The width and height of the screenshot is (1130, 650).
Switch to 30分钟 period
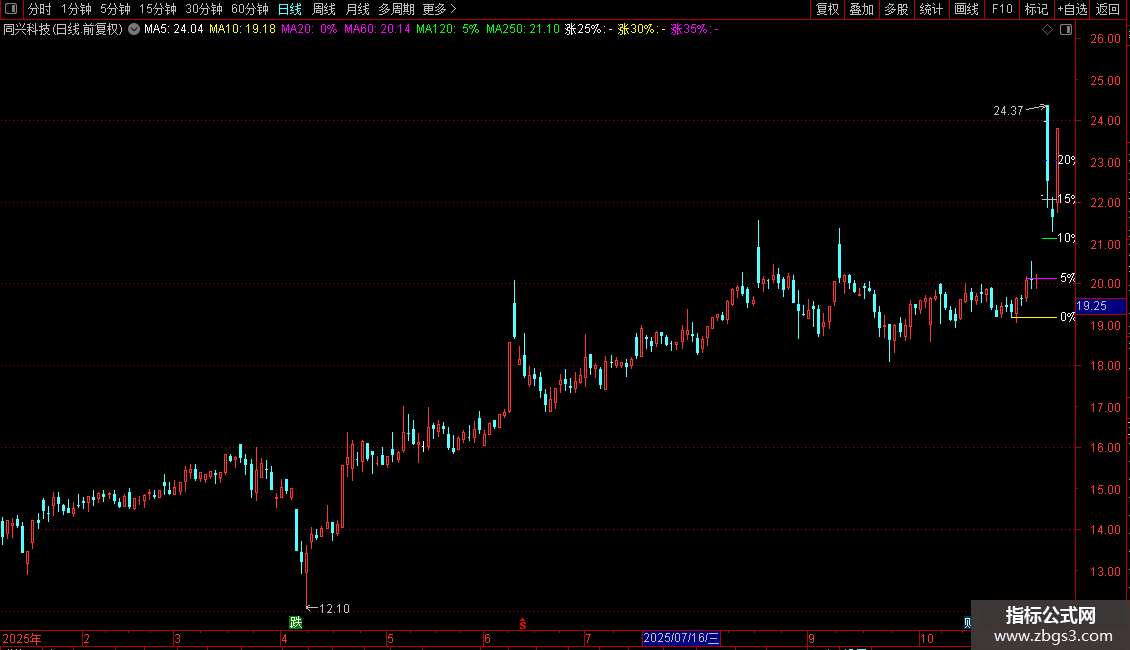point(204,9)
